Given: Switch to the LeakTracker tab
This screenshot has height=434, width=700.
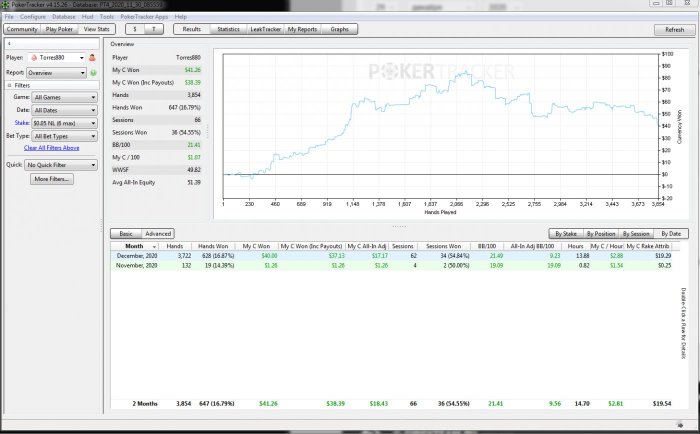Looking at the screenshot, I should click(265, 30).
